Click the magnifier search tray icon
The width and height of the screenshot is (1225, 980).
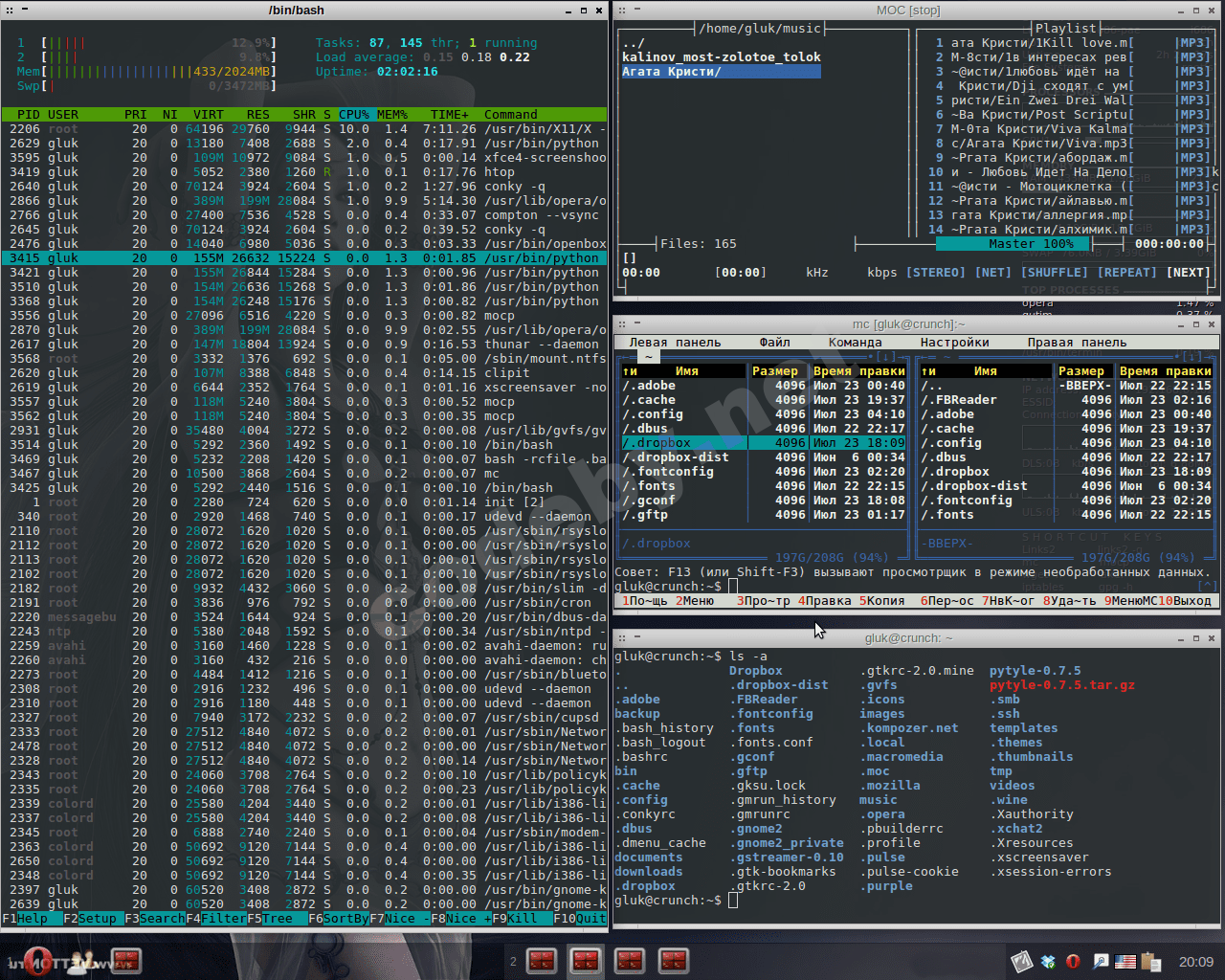coord(1101,962)
